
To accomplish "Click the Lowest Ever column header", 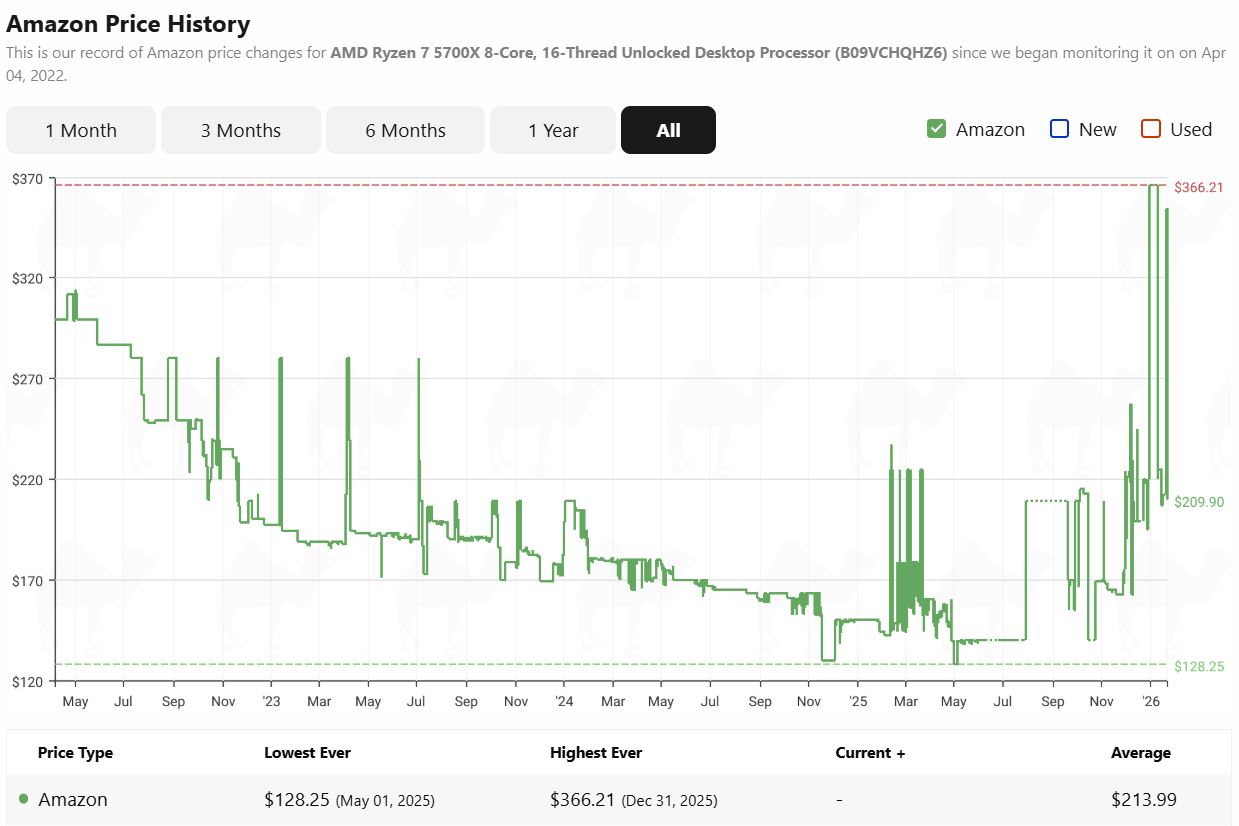I will (307, 753).
